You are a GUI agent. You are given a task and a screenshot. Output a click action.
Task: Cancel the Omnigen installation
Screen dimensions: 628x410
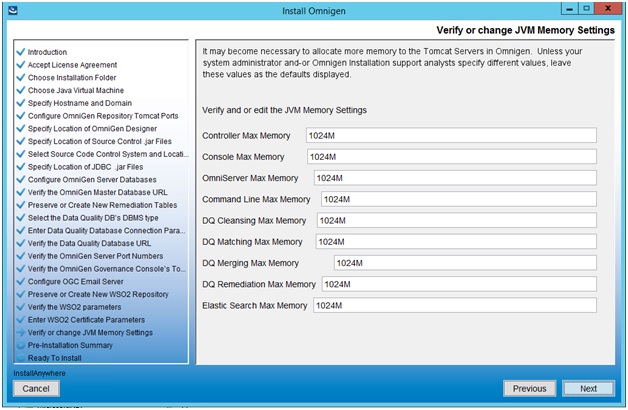pyautogui.click(x=36, y=388)
